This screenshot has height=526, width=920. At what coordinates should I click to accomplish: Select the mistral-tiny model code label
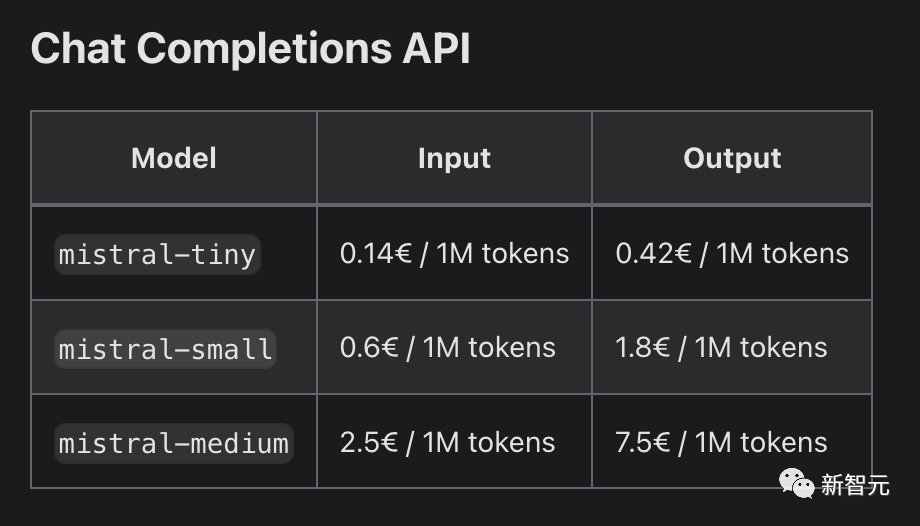157,254
